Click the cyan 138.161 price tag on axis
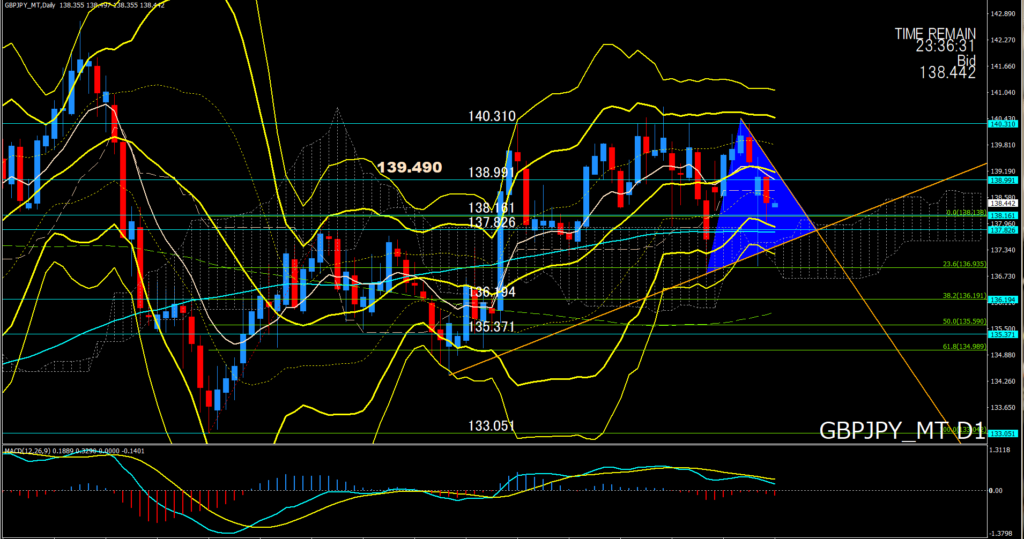Screen dimensions: 1024x539 (x=1003, y=216)
